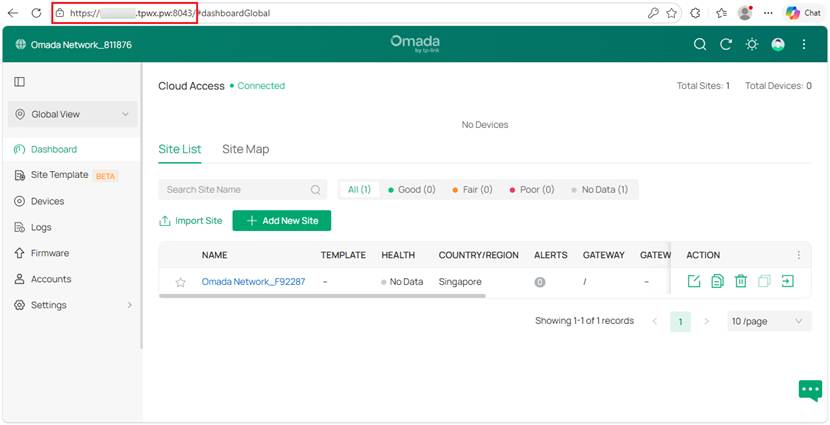This screenshot has width=830, height=425.
Task: Open browser more options menu
Action: click(769, 13)
